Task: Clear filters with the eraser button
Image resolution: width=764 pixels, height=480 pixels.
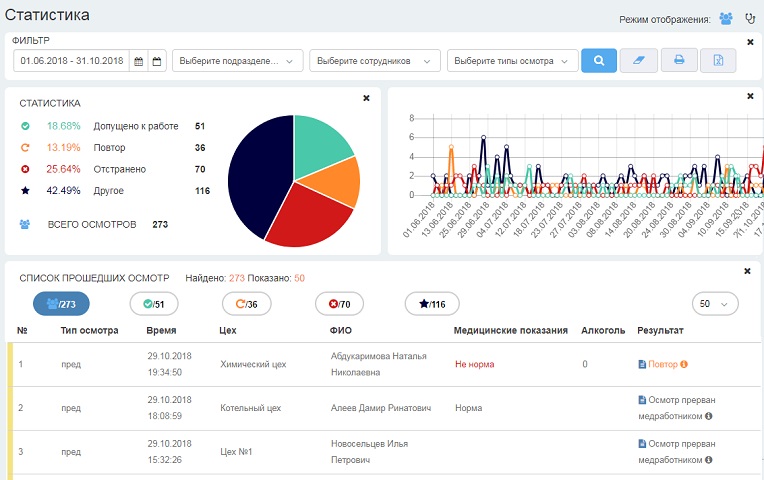Action: pyautogui.click(x=638, y=61)
